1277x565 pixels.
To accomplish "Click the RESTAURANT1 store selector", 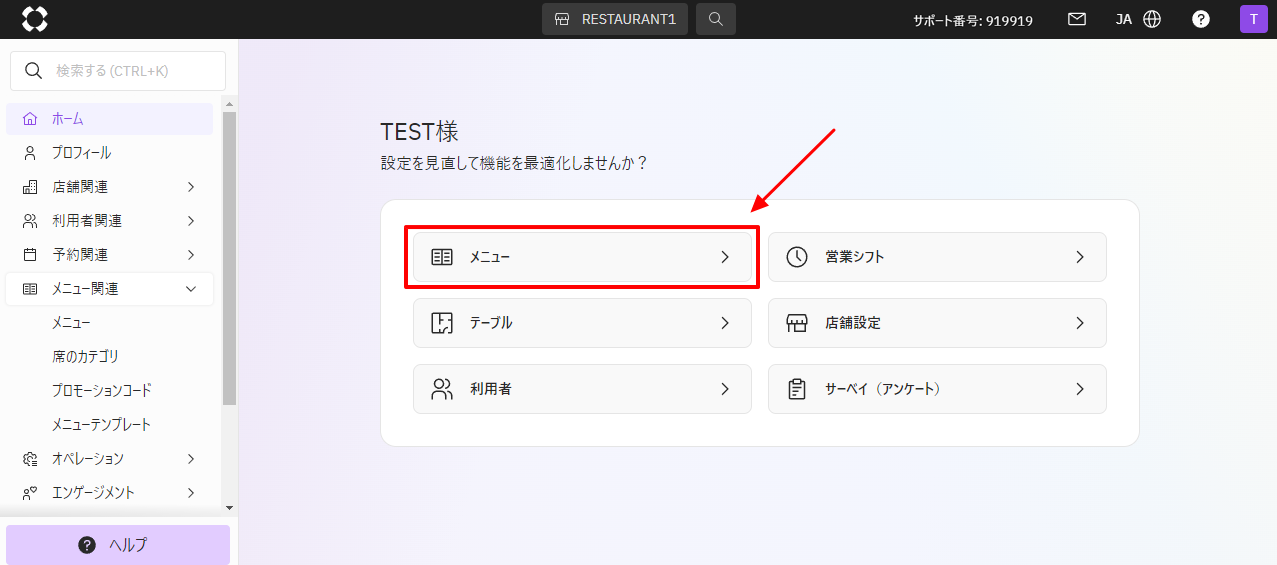I will pyautogui.click(x=615, y=19).
